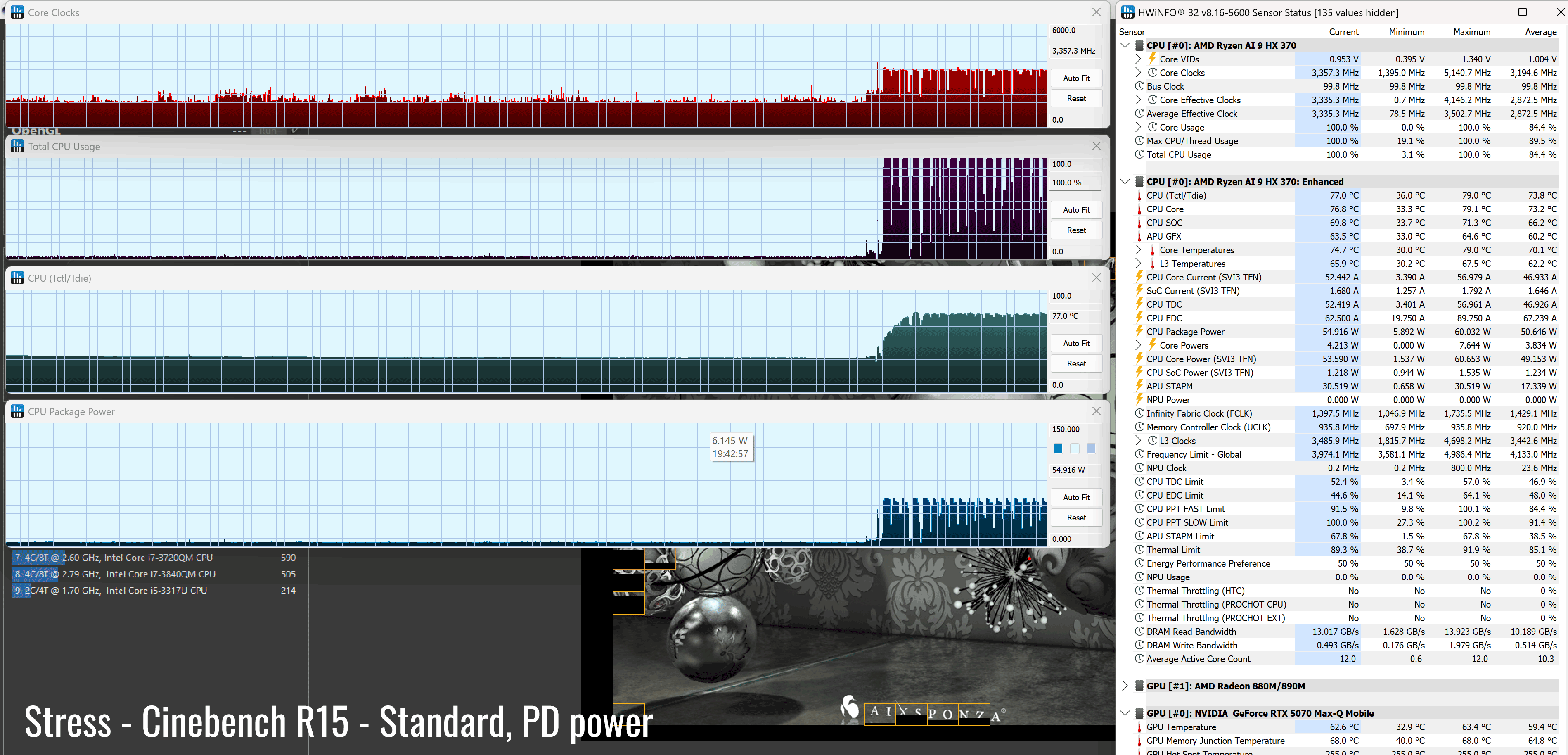This screenshot has height=755, width=1568.
Task: Pick the light blue color swatch in Package Power graph
Action: (1091, 449)
